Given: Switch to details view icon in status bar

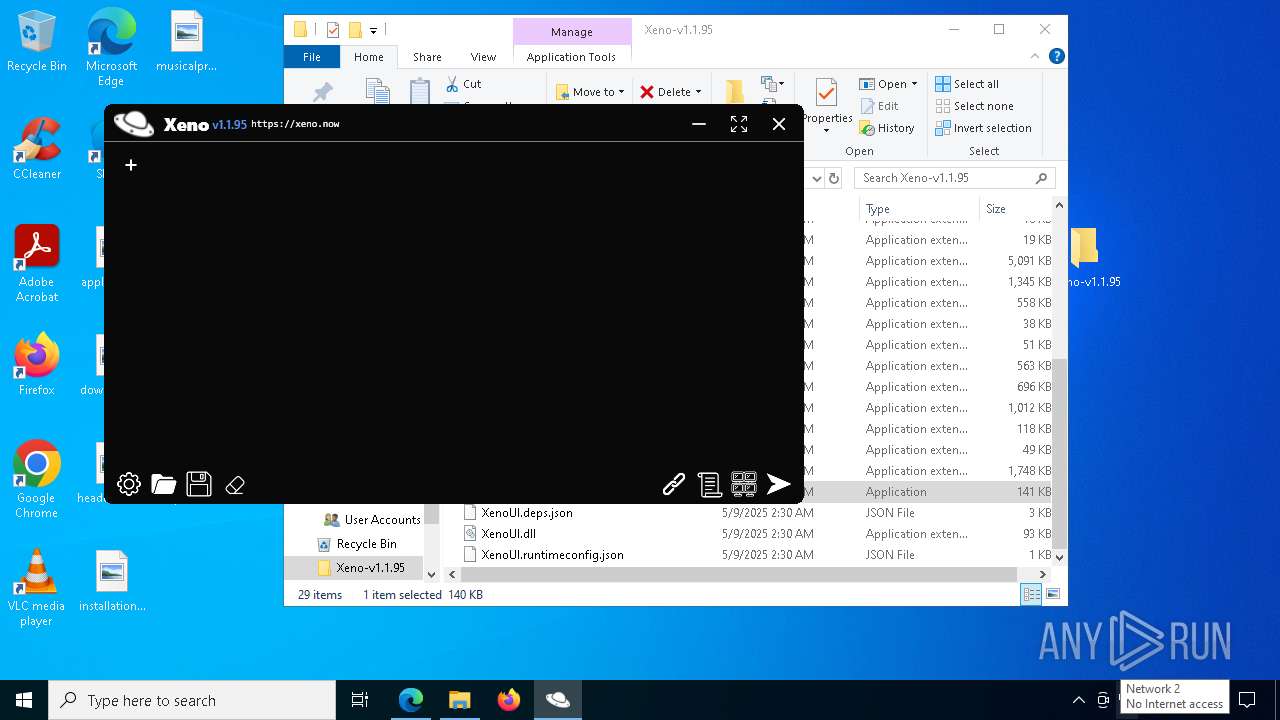Looking at the screenshot, I should pos(1031,595).
